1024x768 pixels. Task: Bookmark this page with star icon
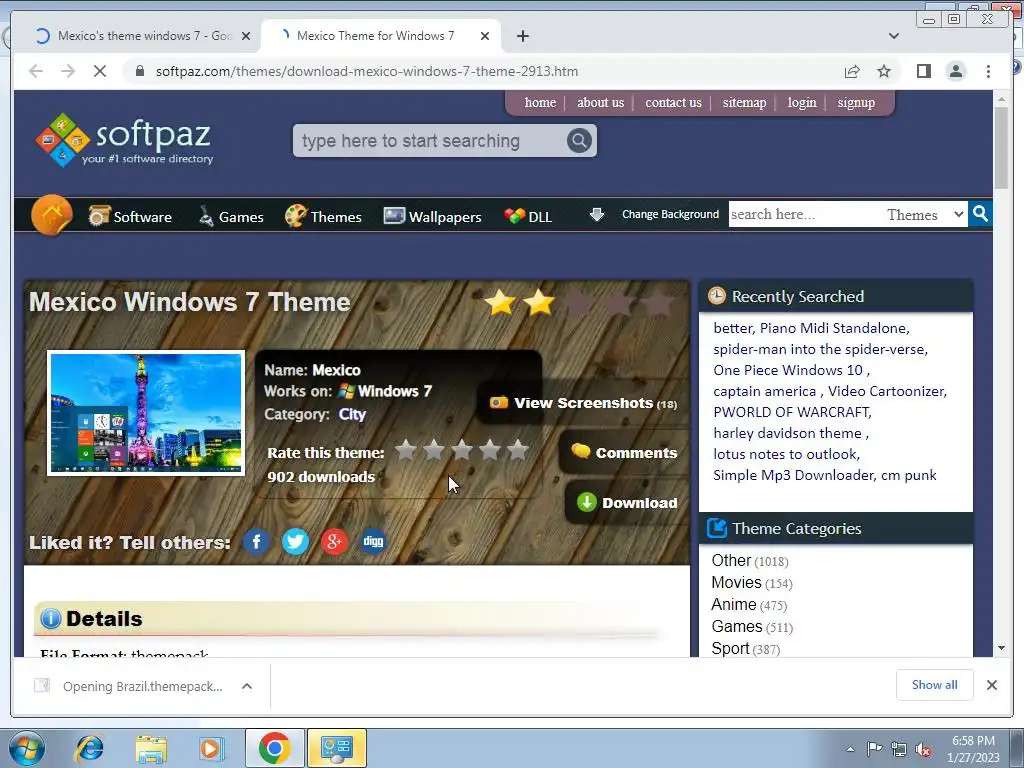pos(884,71)
